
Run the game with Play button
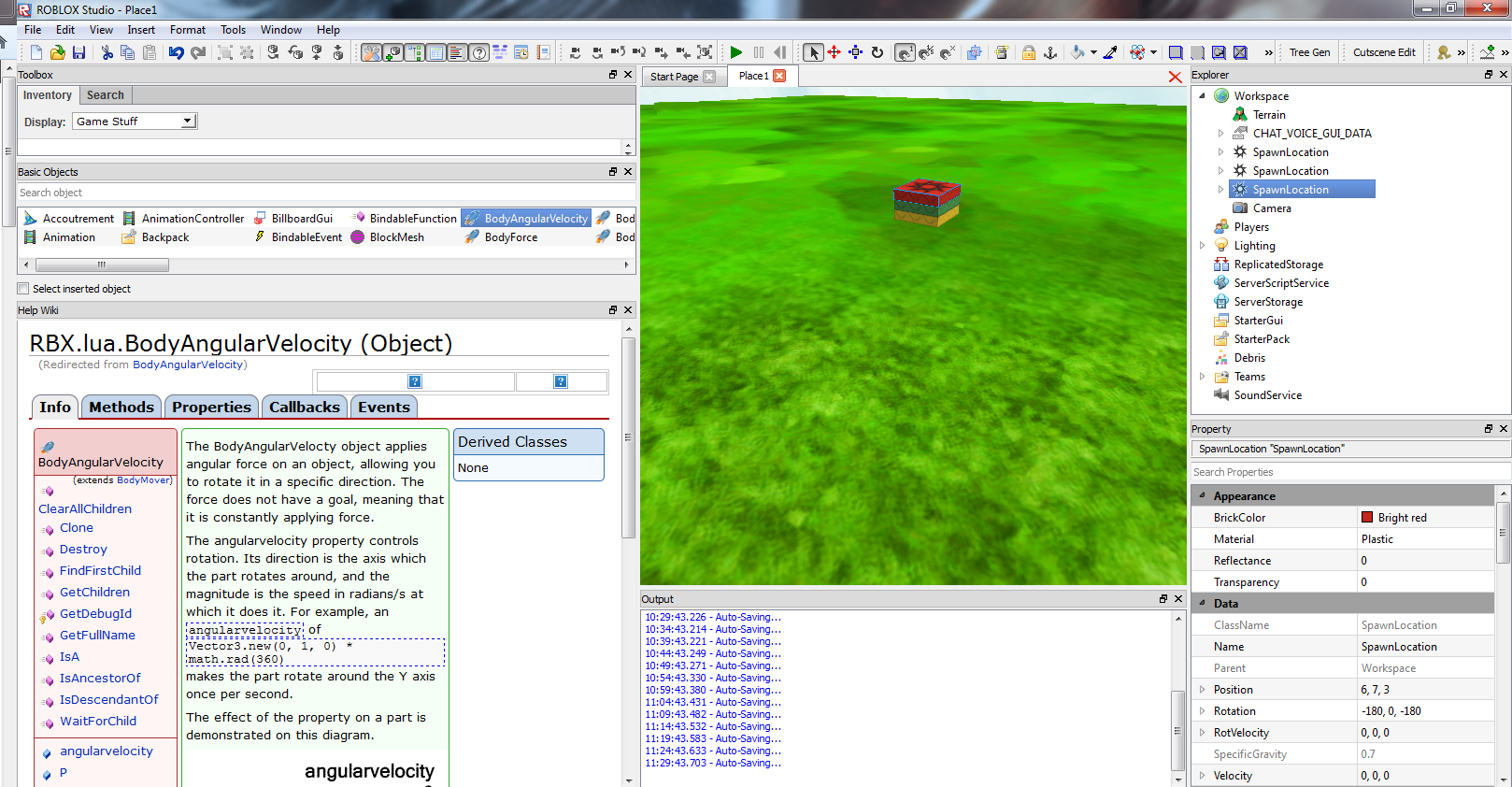click(736, 52)
